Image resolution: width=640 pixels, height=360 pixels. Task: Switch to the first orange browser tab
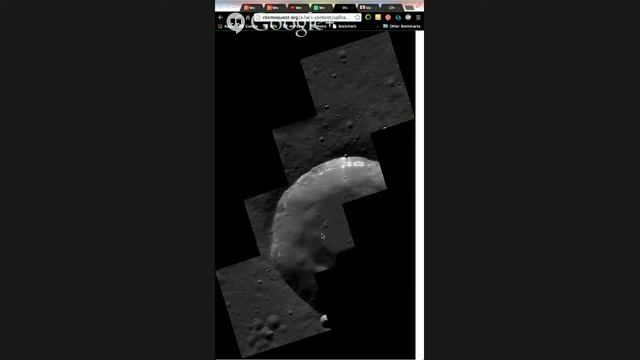pyautogui.click(x=252, y=8)
